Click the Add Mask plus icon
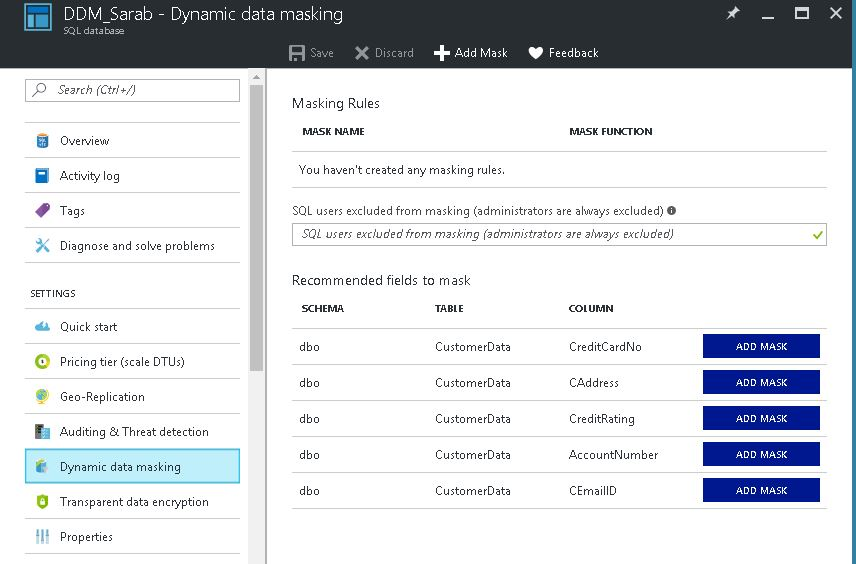The width and height of the screenshot is (856, 564). pos(441,53)
